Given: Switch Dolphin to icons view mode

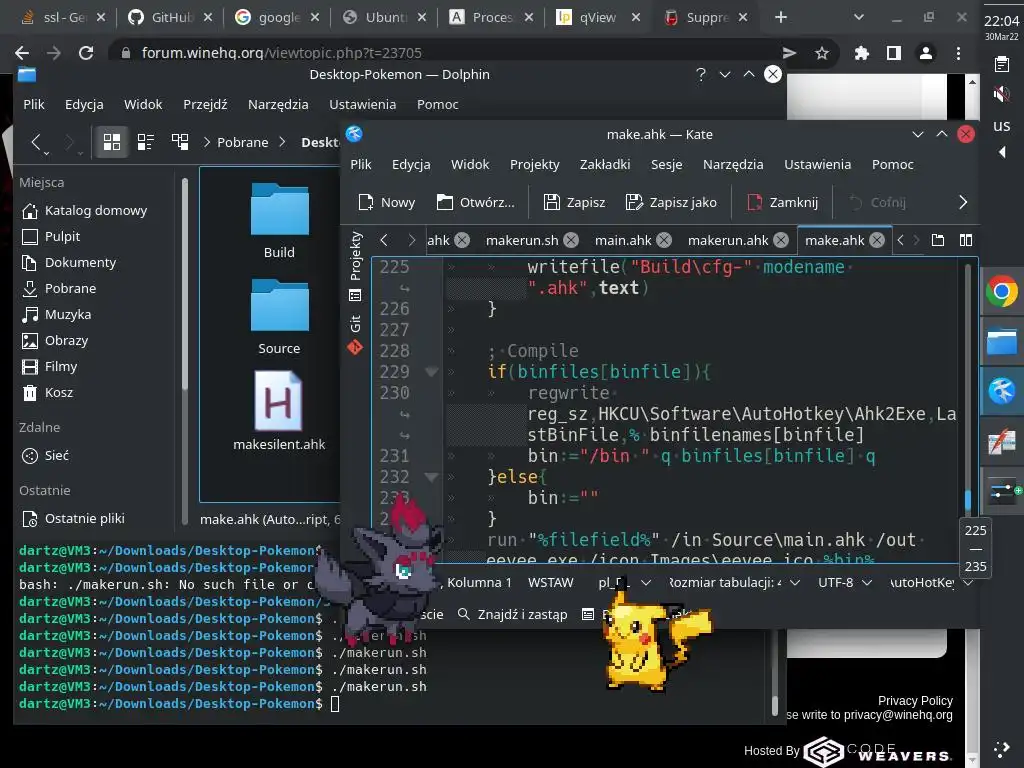Looking at the screenshot, I should pos(112,142).
